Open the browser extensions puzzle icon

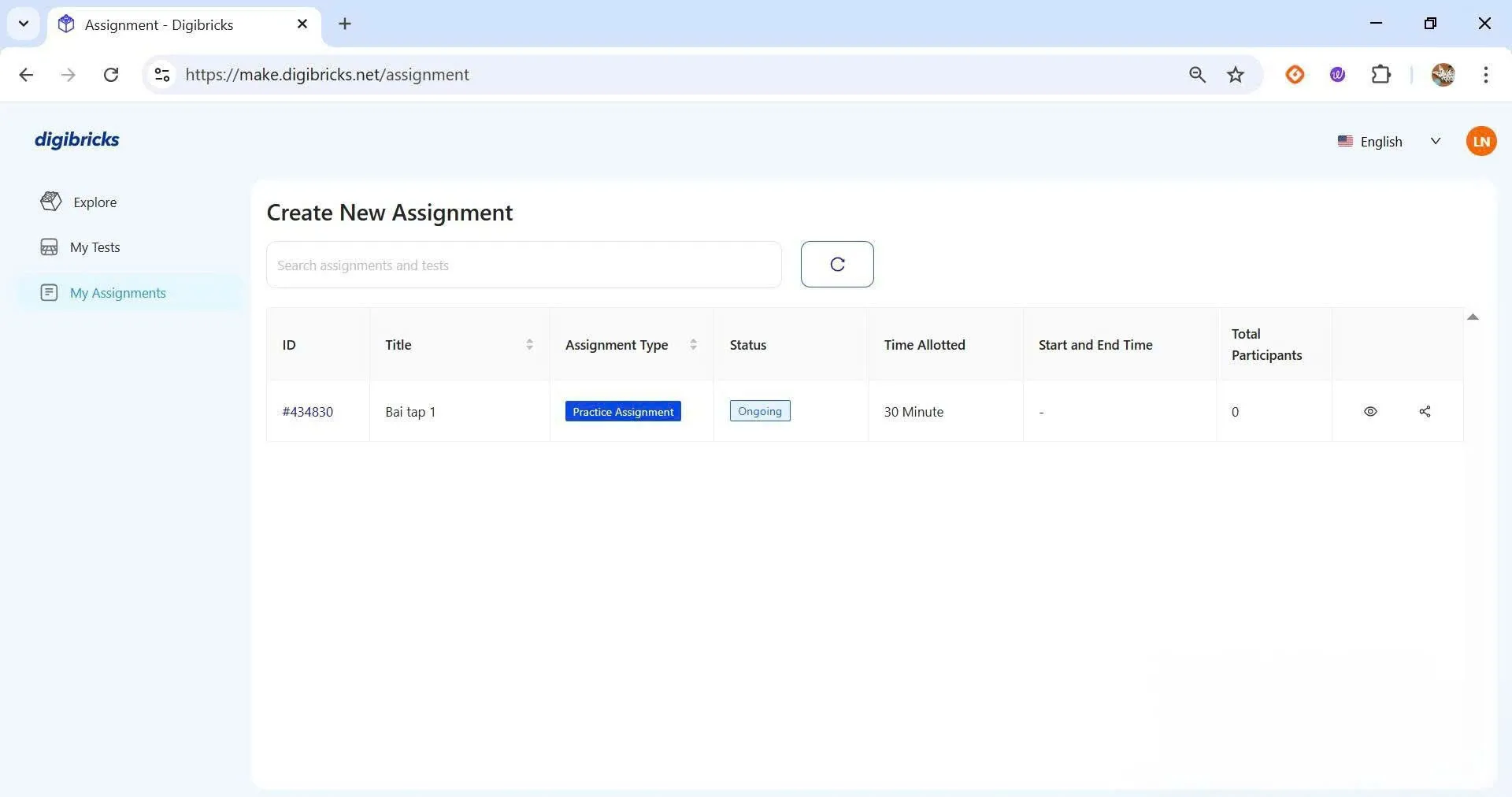pos(1380,75)
